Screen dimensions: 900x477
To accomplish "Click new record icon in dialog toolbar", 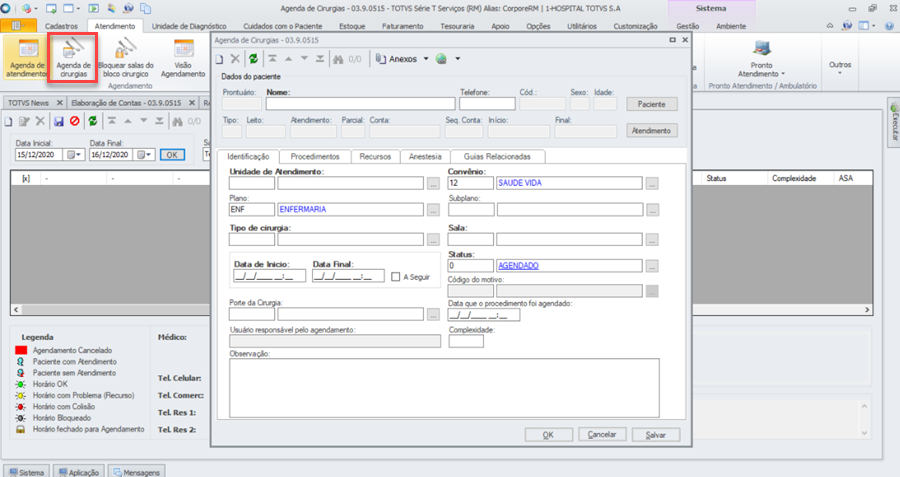I will (219, 59).
